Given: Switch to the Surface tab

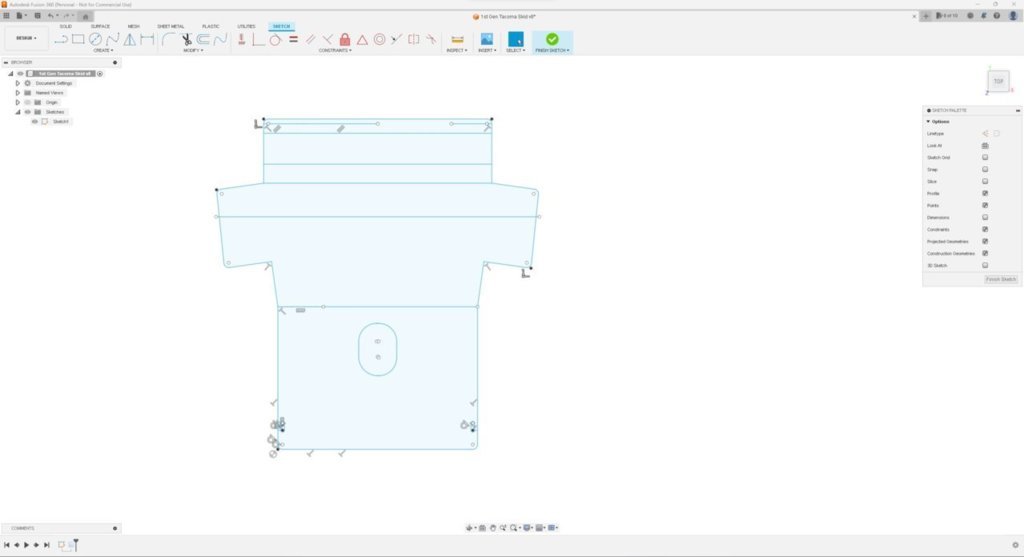Looking at the screenshot, I should pyautogui.click(x=101, y=26).
